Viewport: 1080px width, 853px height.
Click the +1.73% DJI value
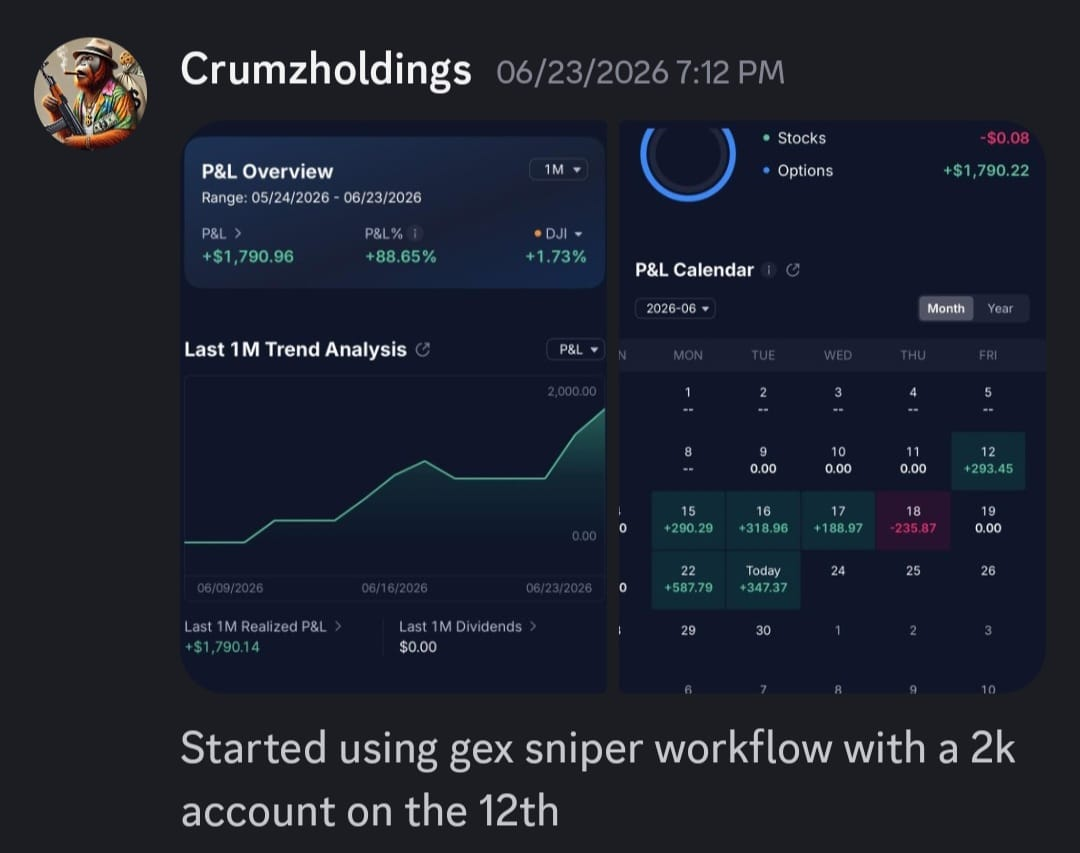pyautogui.click(x=555, y=256)
